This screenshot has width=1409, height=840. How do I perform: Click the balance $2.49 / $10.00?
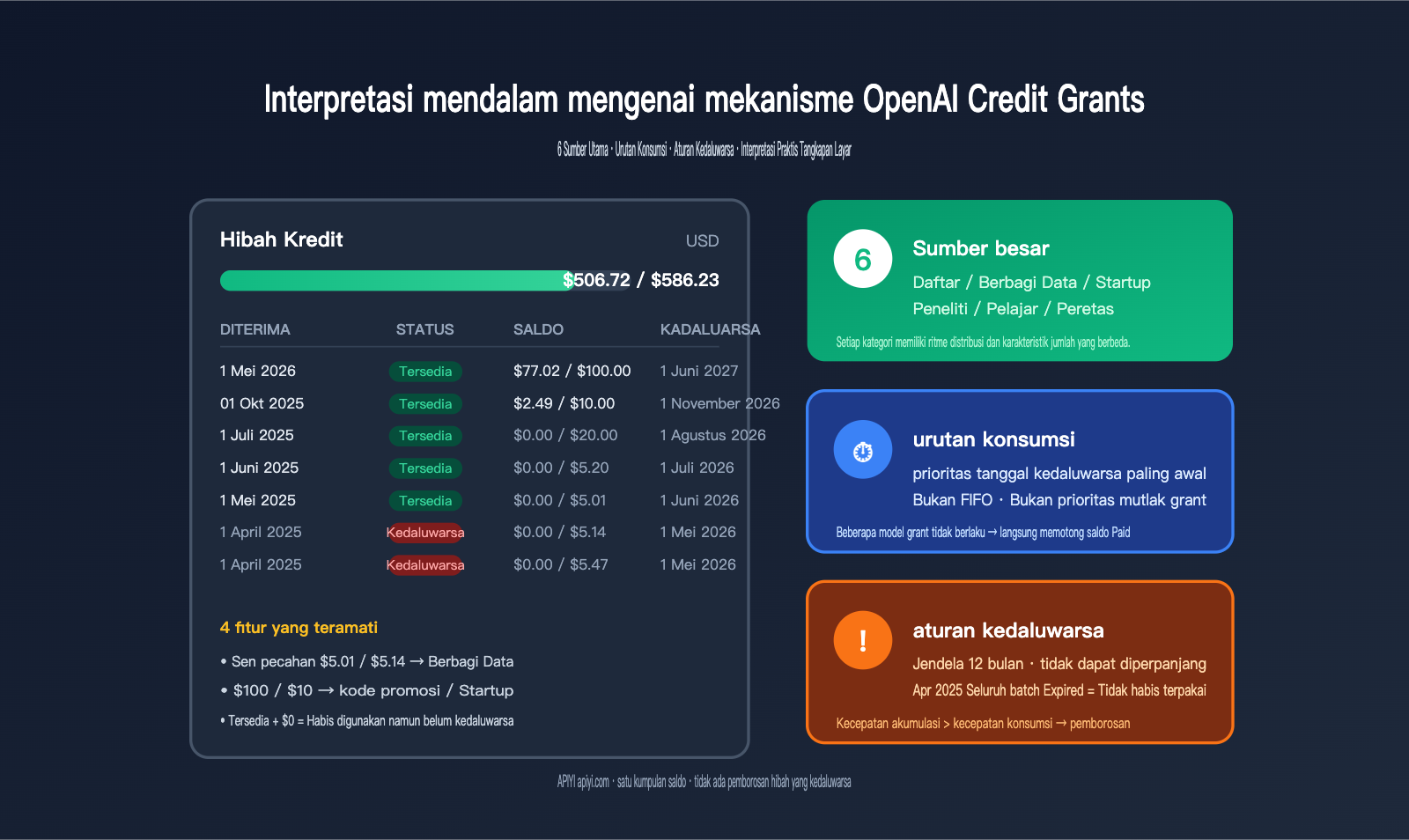click(564, 403)
